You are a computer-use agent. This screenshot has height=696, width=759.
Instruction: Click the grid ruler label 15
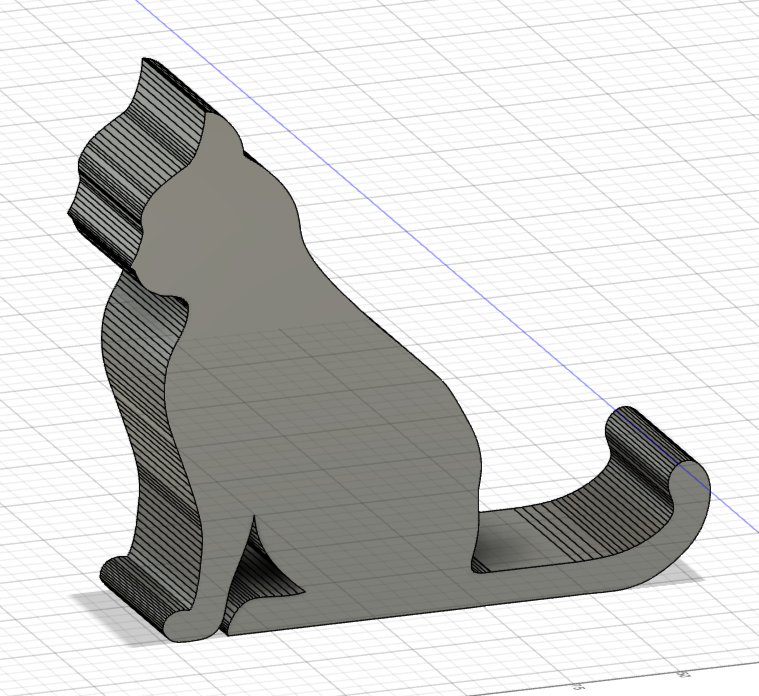(x=577, y=686)
